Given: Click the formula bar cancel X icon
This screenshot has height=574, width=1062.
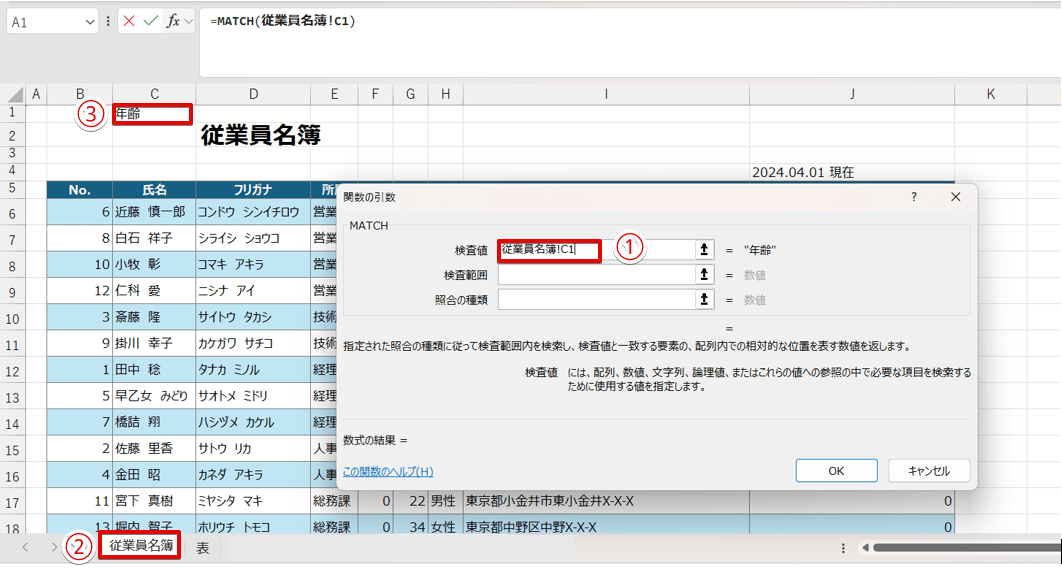Looking at the screenshot, I should click(x=129, y=21).
